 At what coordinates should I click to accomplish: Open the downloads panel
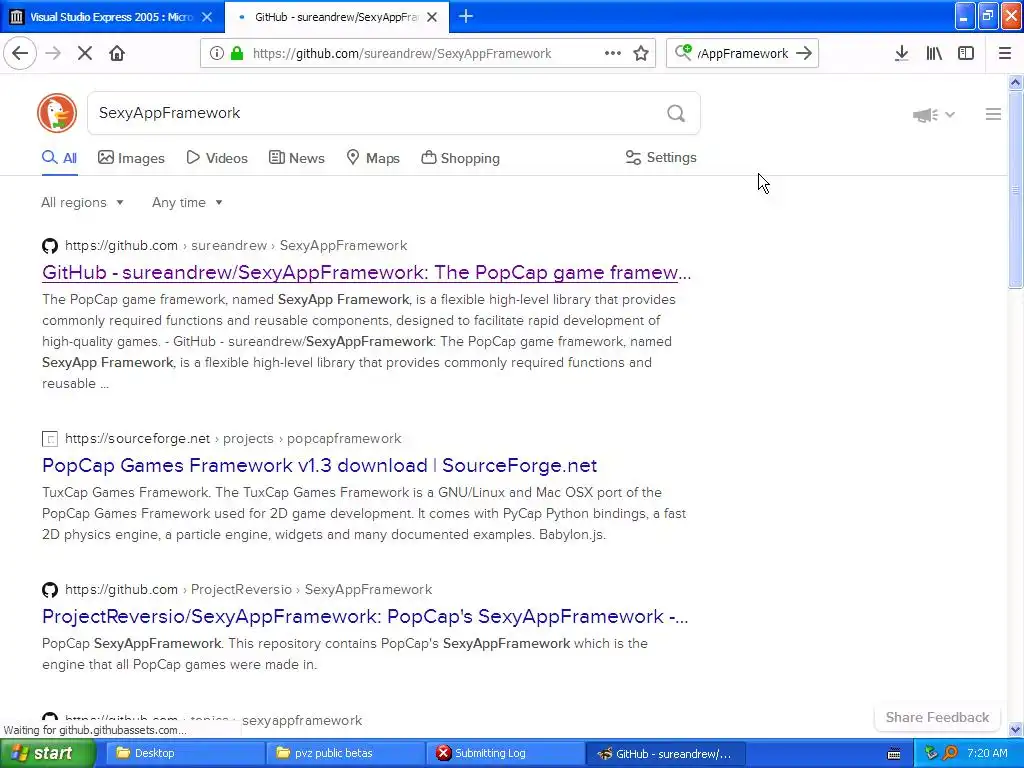(901, 54)
